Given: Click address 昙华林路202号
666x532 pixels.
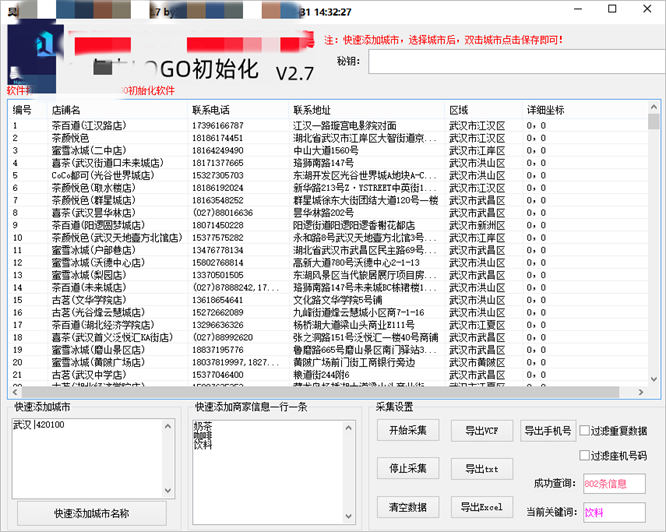Looking at the screenshot, I should click(x=323, y=213).
